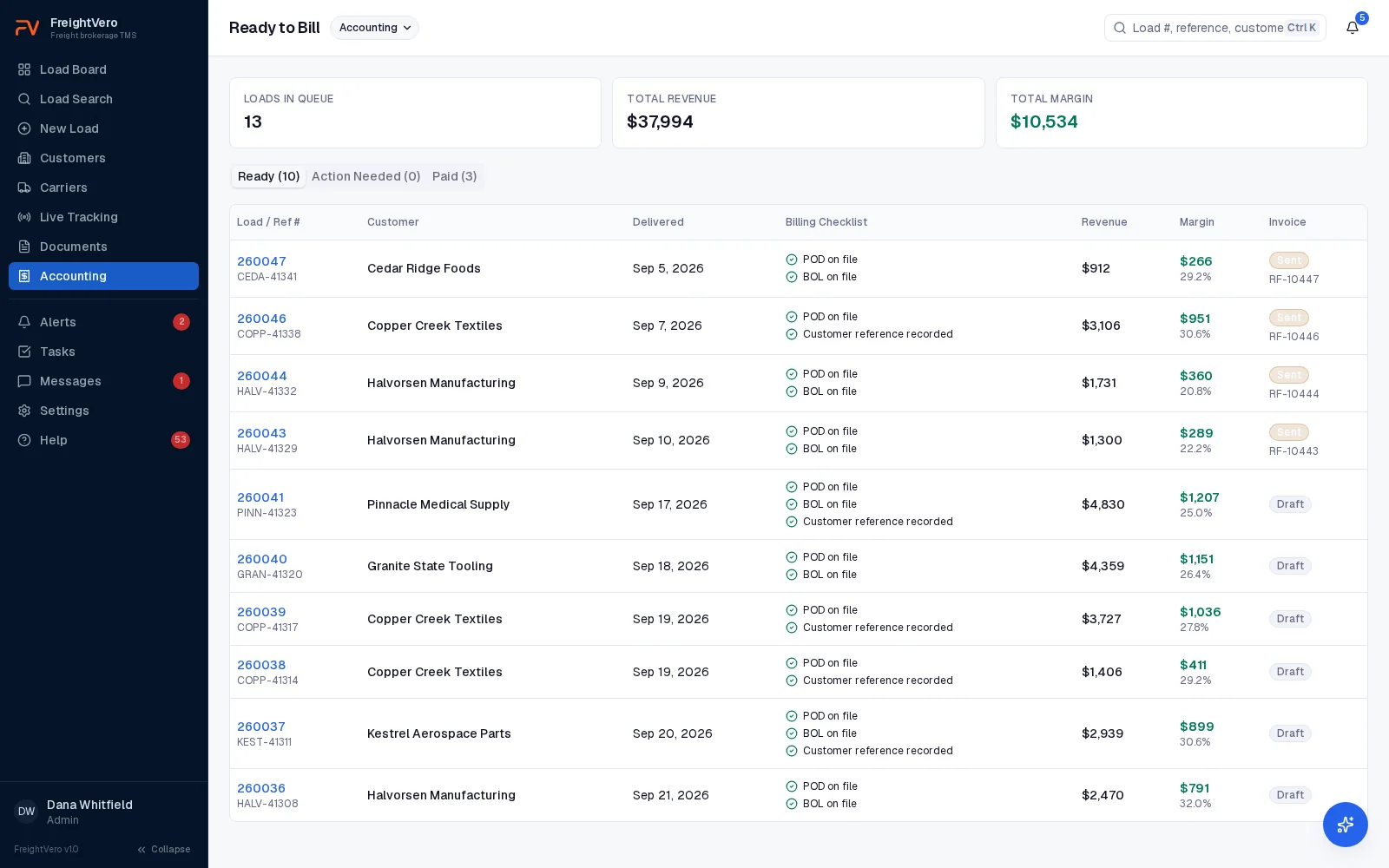Click the search magnifier icon

(x=1120, y=28)
